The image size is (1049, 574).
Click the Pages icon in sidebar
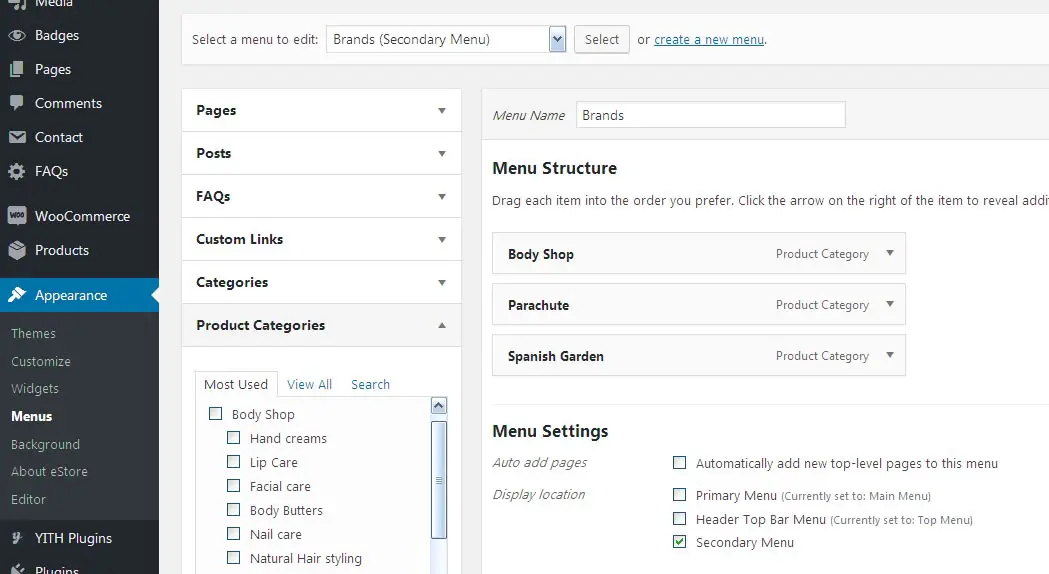(x=17, y=69)
